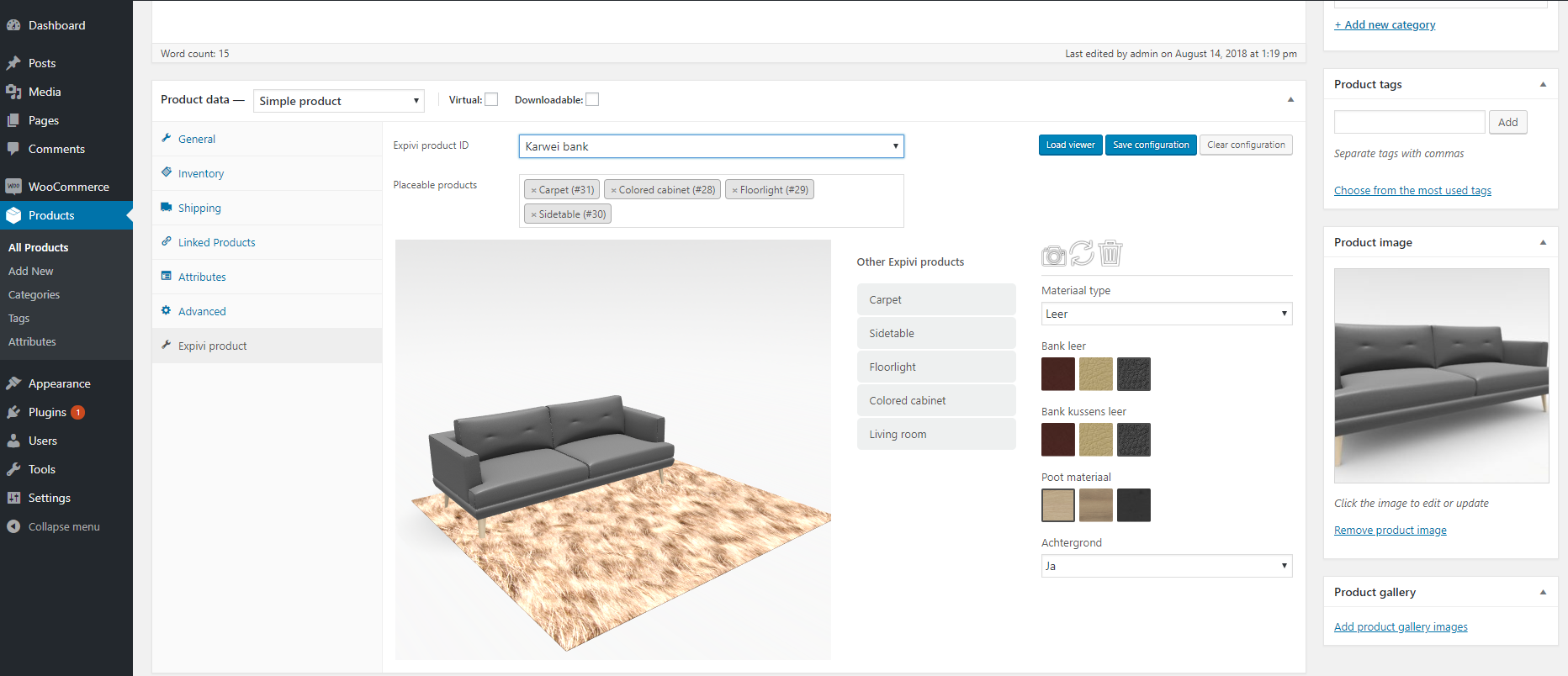
Task: Remove the Carpet (#31) tag
Action: click(533, 190)
